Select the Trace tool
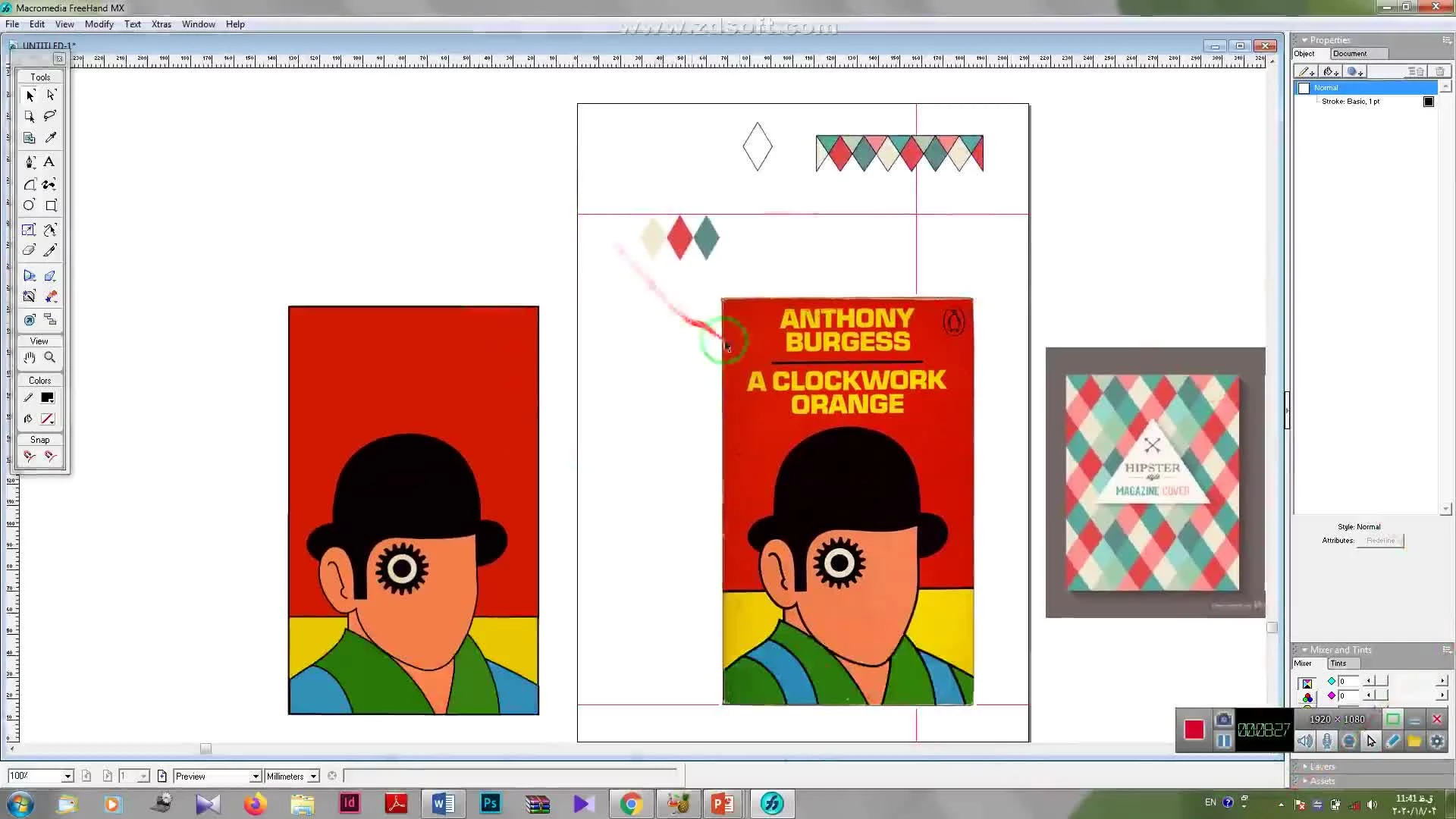The width and height of the screenshot is (1456, 819). [x=30, y=297]
